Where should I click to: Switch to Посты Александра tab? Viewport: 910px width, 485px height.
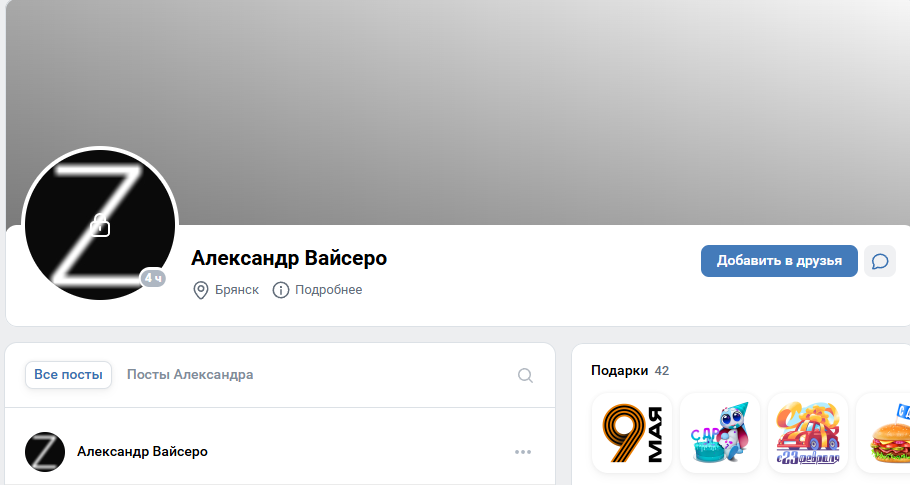tap(190, 375)
